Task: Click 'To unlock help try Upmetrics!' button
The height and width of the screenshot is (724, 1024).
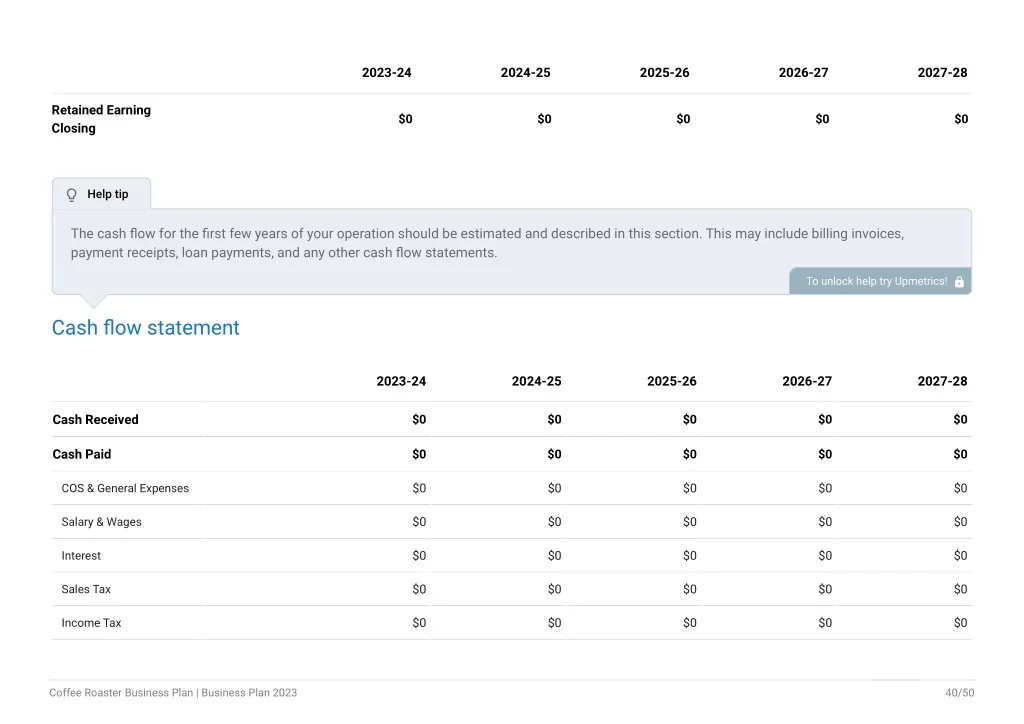Action: 880,281
